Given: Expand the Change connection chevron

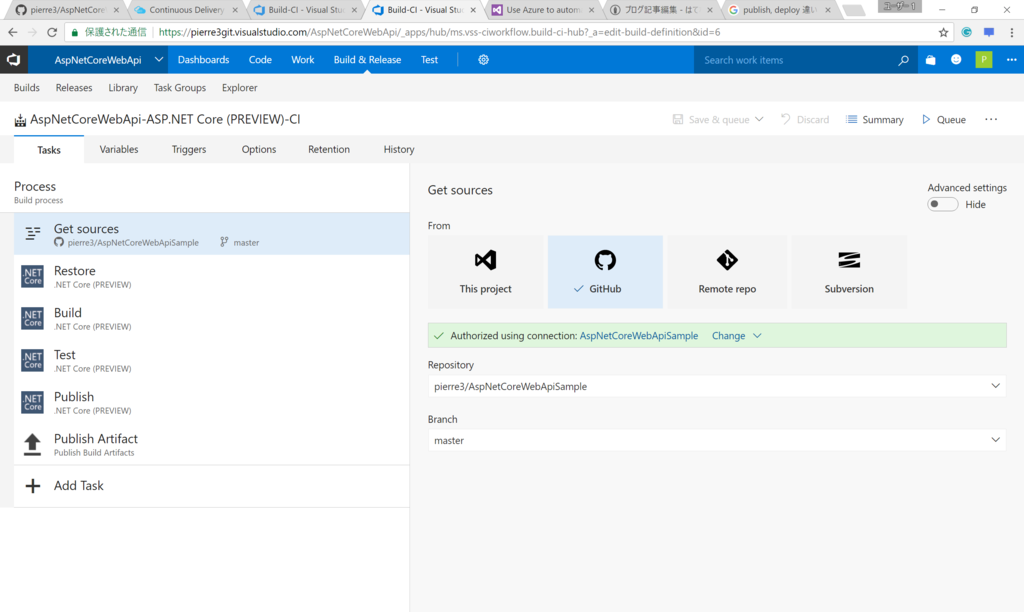Looking at the screenshot, I should [757, 336].
